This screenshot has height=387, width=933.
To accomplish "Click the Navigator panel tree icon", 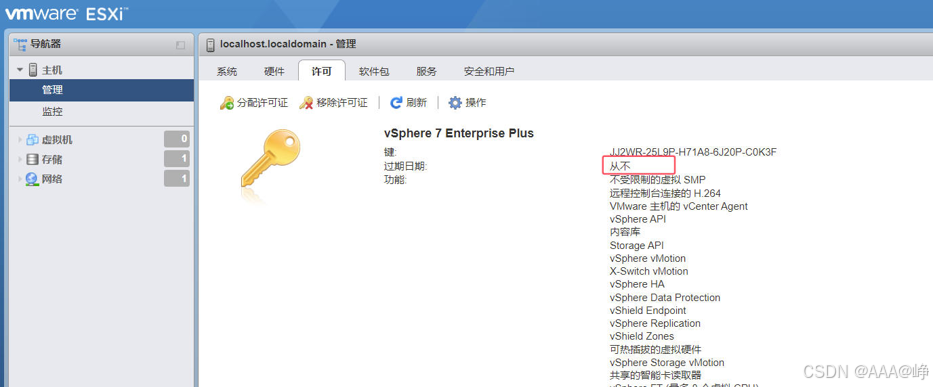I will 20,44.
